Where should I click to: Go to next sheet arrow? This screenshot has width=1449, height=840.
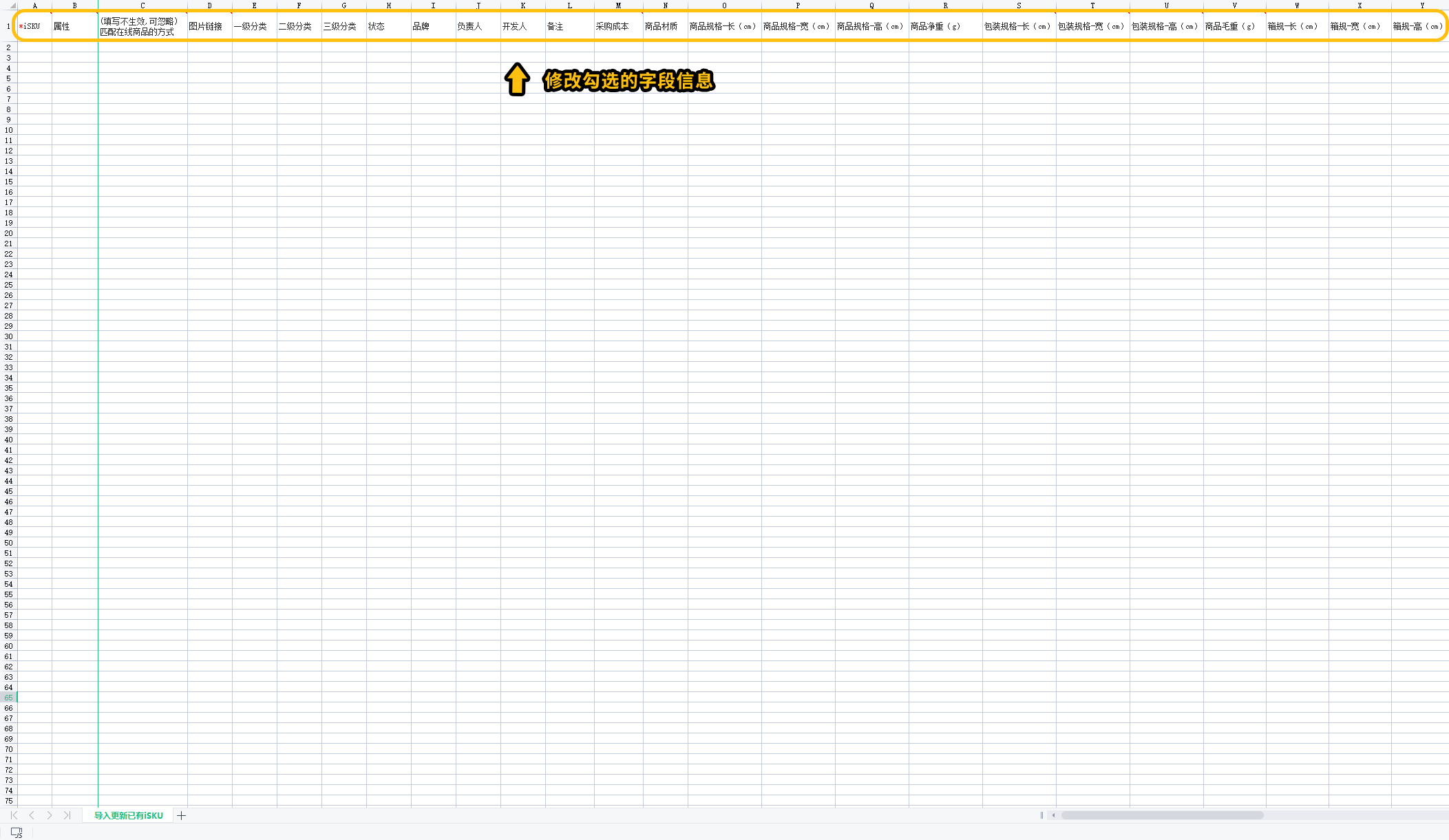pos(50,815)
